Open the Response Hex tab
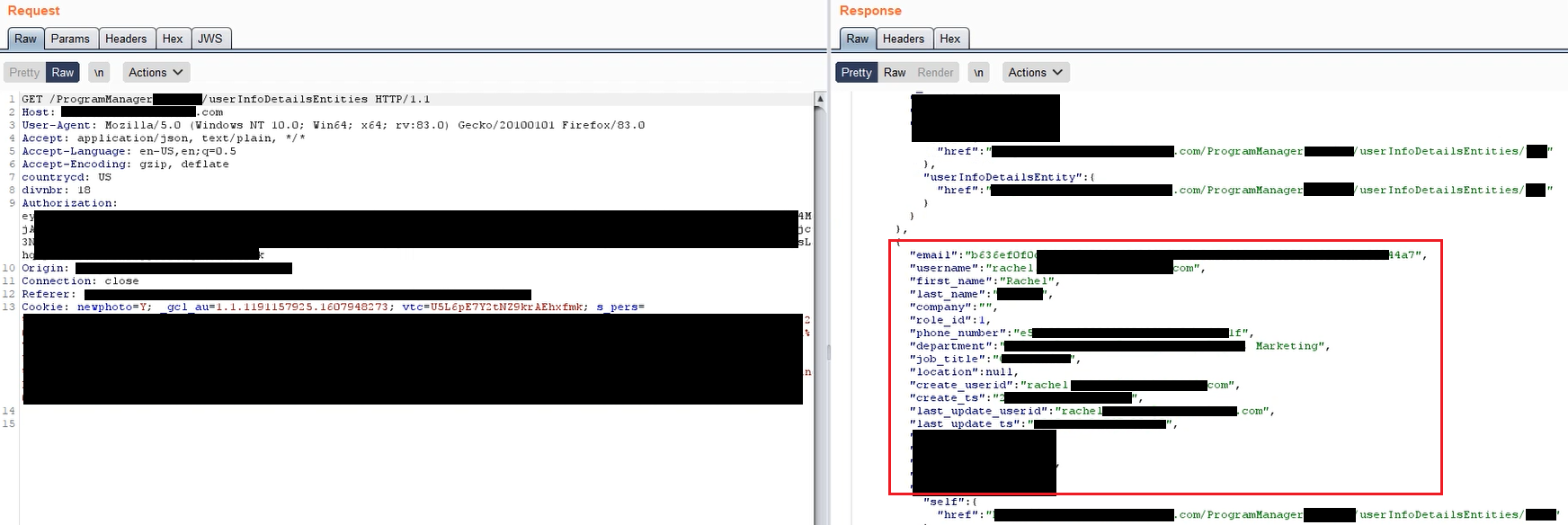 tap(950, 39)
